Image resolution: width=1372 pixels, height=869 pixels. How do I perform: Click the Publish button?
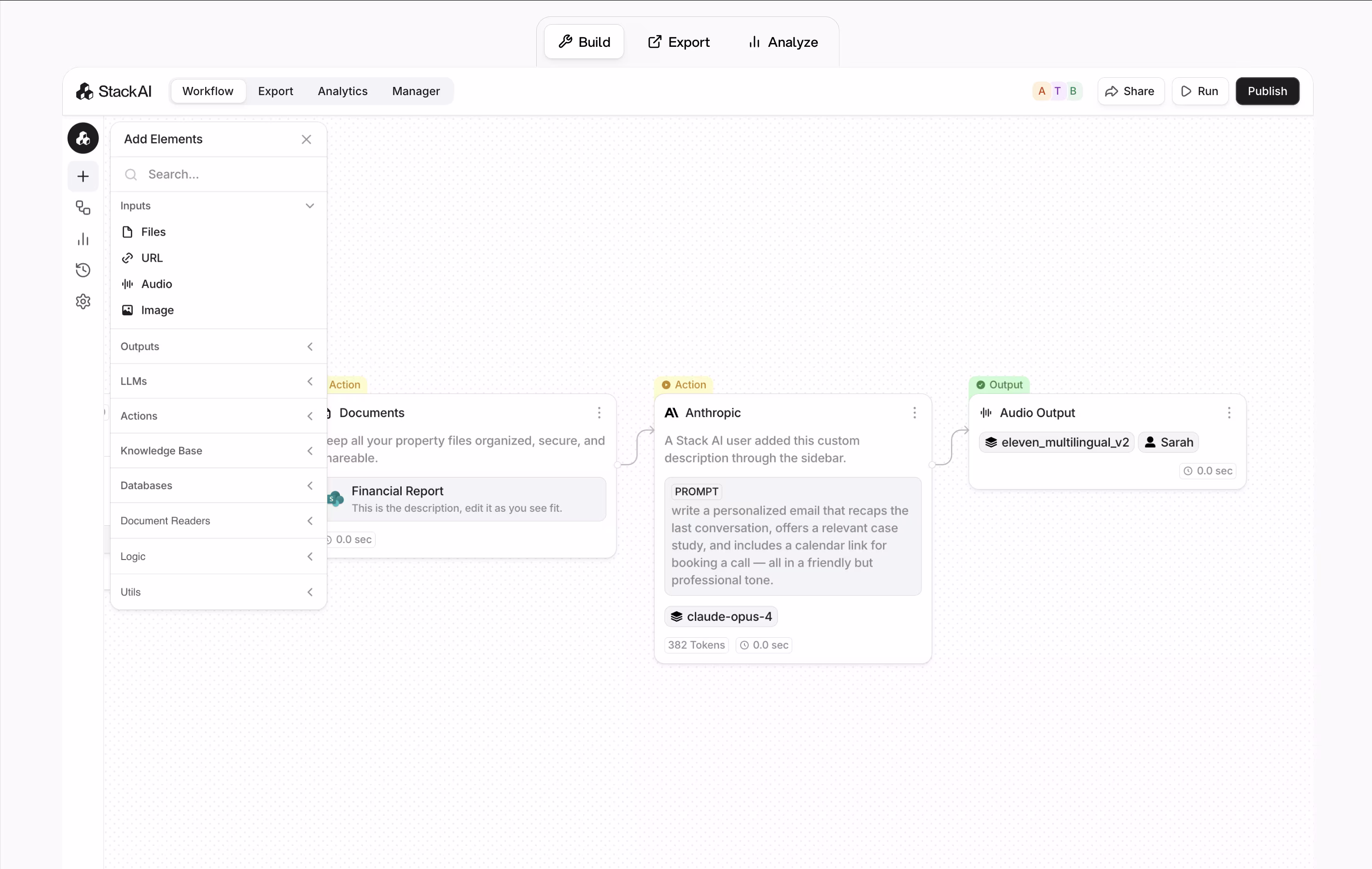(x=1267, y=91)
